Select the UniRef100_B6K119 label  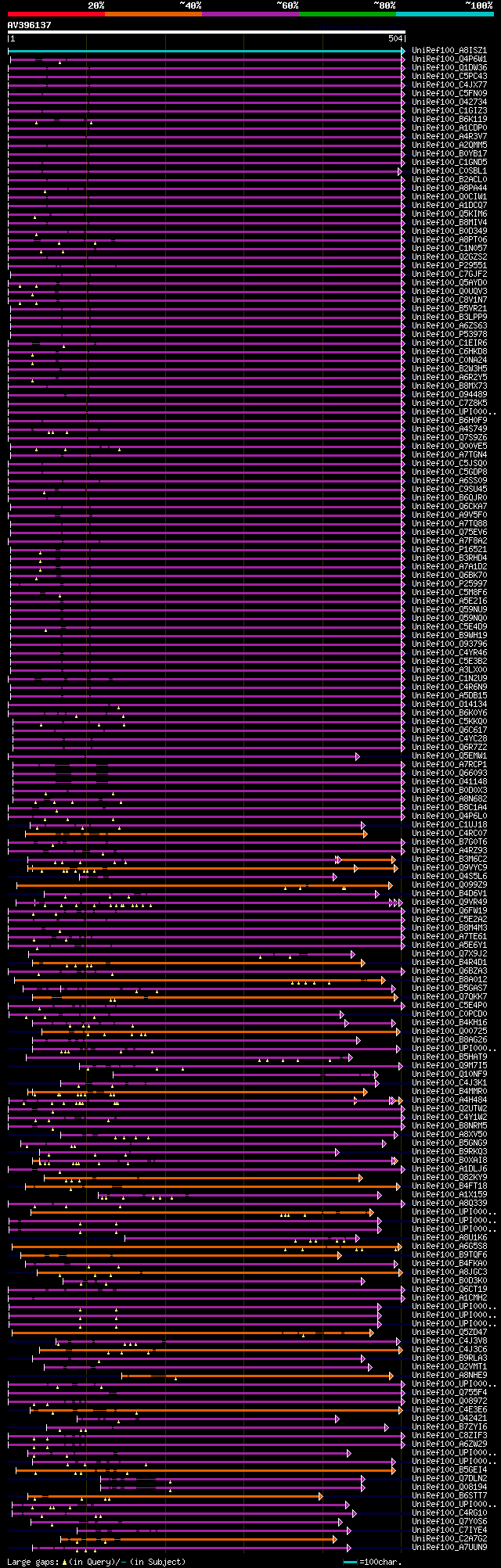click(x=449, y=120)
